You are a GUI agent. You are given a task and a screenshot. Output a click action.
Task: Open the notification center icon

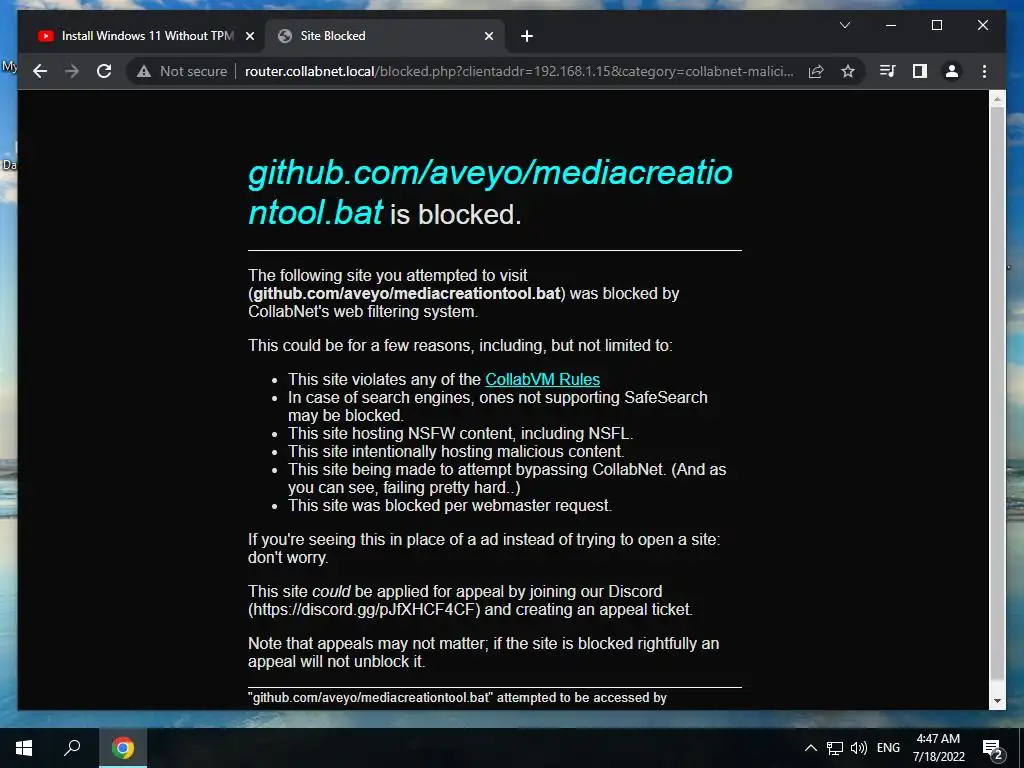pos(993,748)
